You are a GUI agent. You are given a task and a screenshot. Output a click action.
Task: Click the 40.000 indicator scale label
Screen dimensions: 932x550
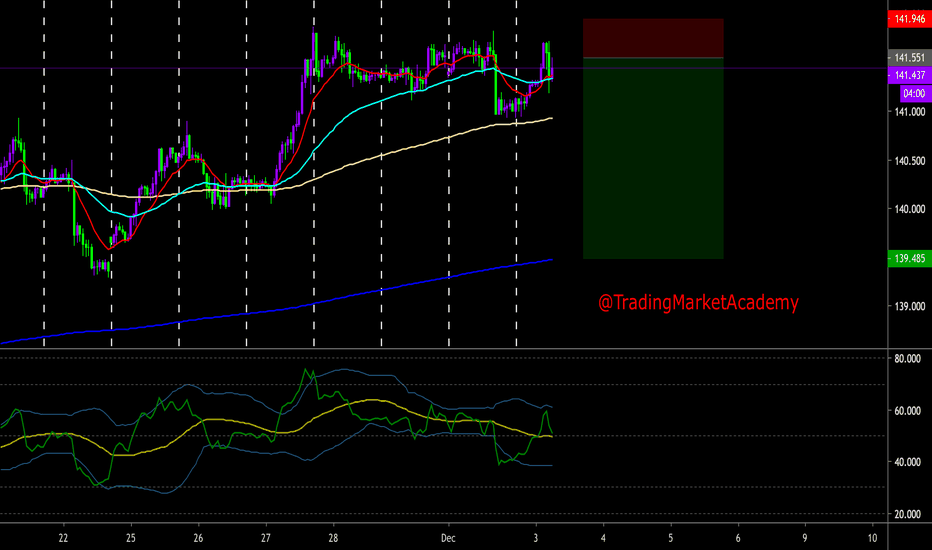pos(907,462)
